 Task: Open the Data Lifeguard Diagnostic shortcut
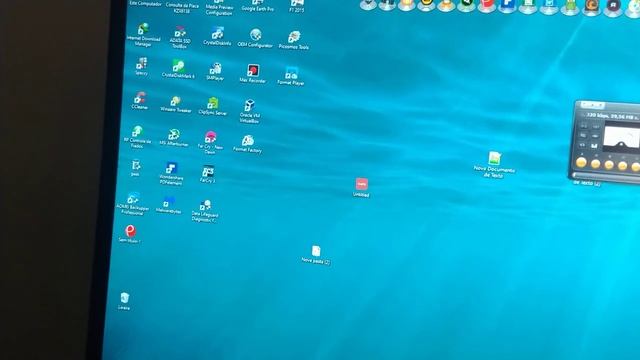(x=205, y=204)
